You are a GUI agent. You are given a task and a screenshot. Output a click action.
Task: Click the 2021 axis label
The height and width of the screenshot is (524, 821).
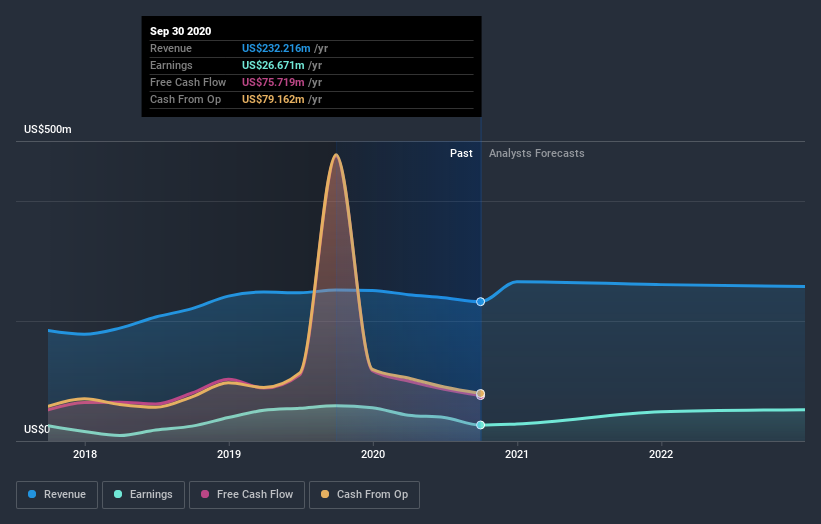point(517,454)
